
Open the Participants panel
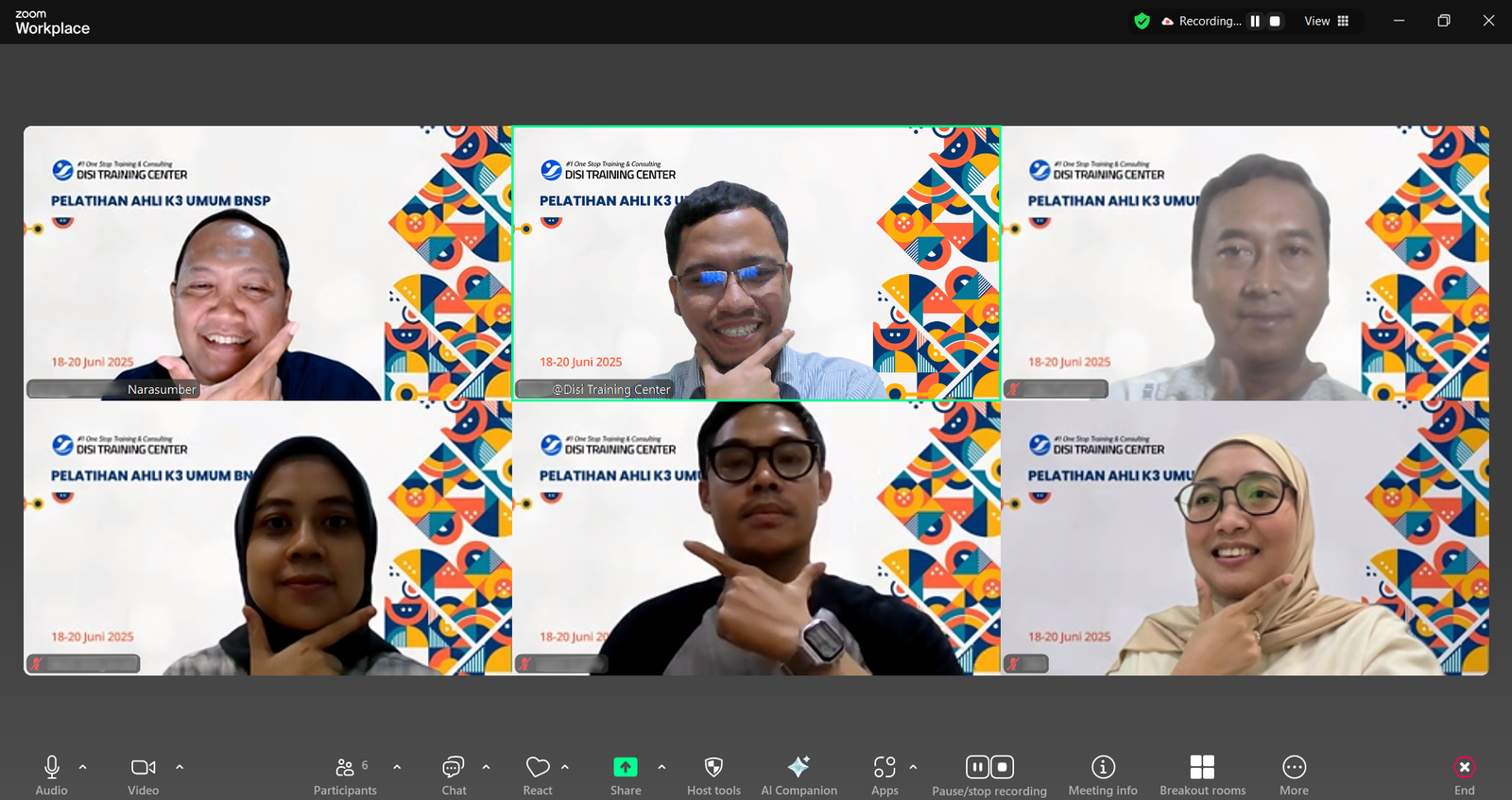[x=345, y=774]
